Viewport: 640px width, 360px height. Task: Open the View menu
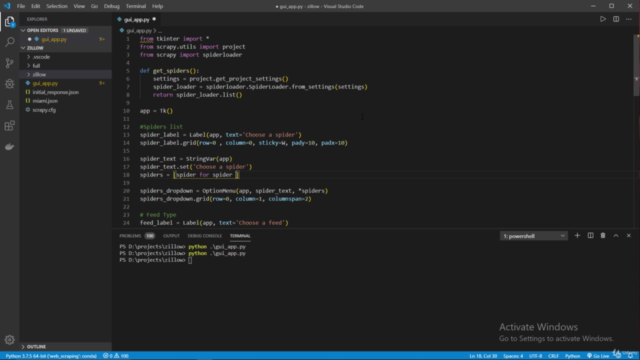click(x=79, y=6)
